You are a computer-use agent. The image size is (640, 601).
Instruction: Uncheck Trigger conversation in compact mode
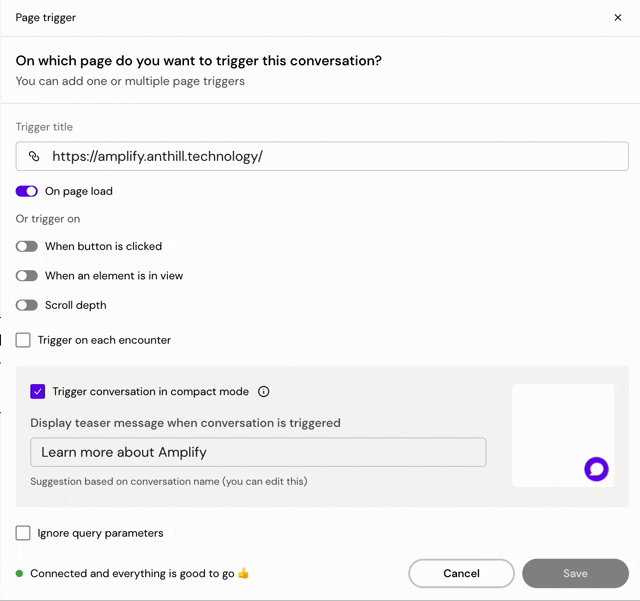38,392
